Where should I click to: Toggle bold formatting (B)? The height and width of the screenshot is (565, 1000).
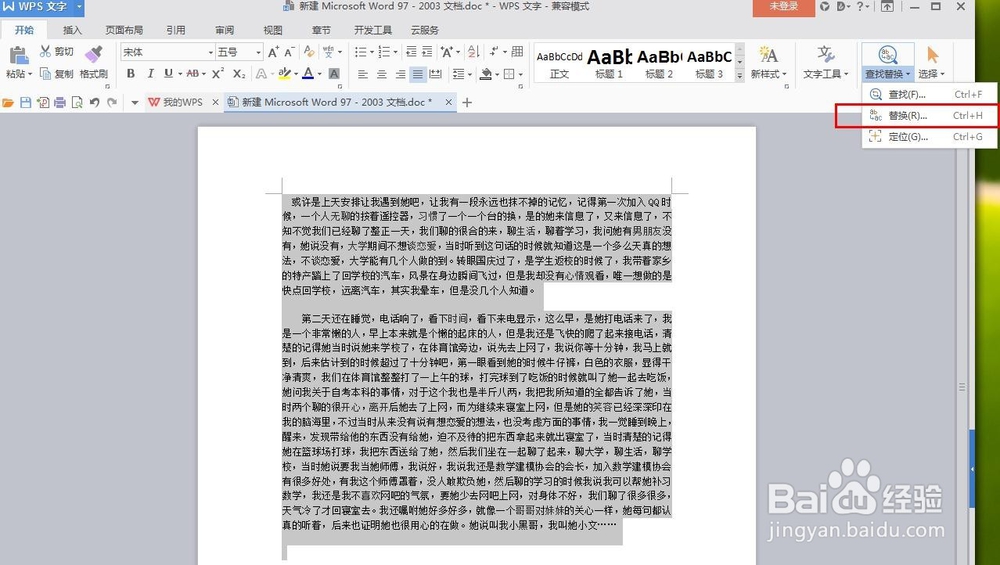coord(131,74)
